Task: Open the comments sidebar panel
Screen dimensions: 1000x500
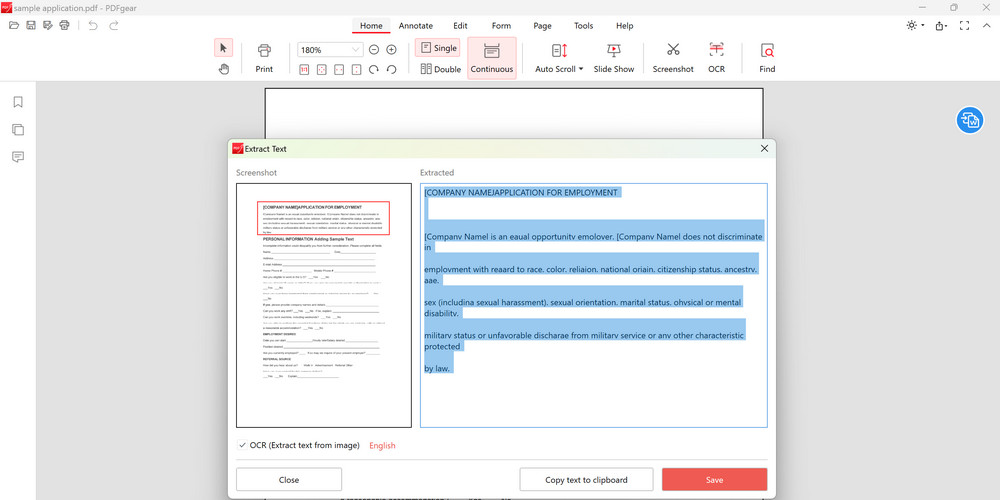Action: coord(18,157)
